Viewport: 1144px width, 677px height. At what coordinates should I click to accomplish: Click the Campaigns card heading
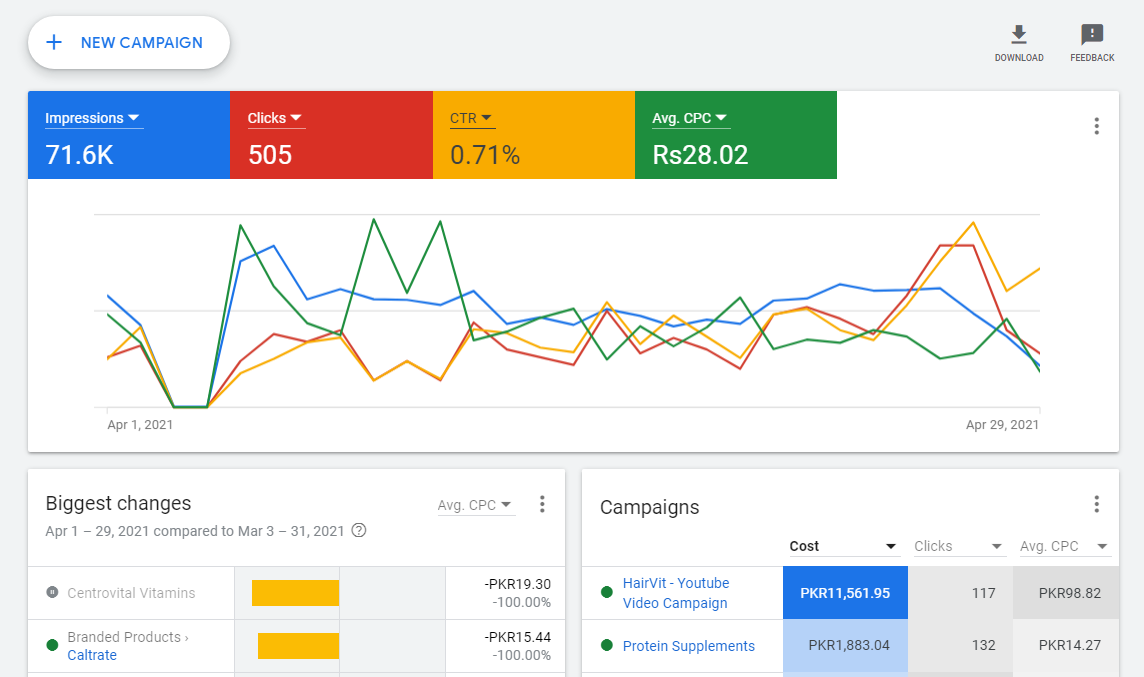649,507
